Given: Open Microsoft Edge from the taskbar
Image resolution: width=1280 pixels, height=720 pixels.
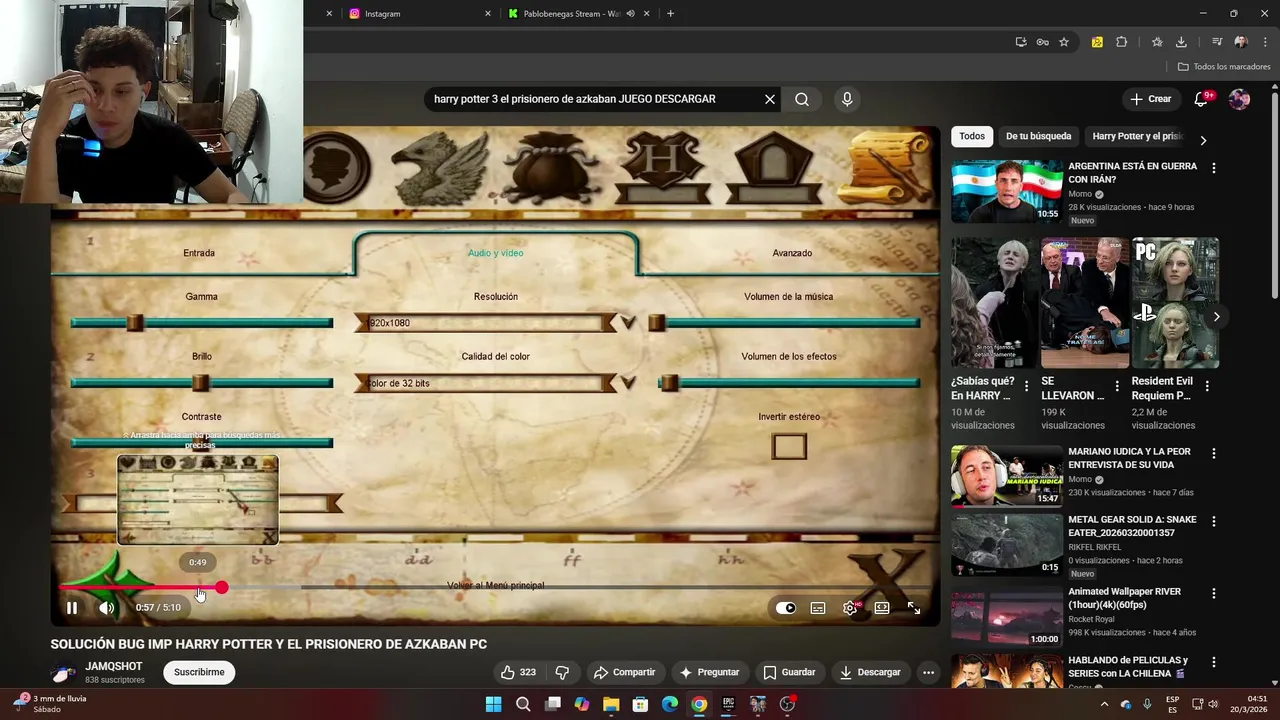Looking at the screenshot, I should point(670,704).
